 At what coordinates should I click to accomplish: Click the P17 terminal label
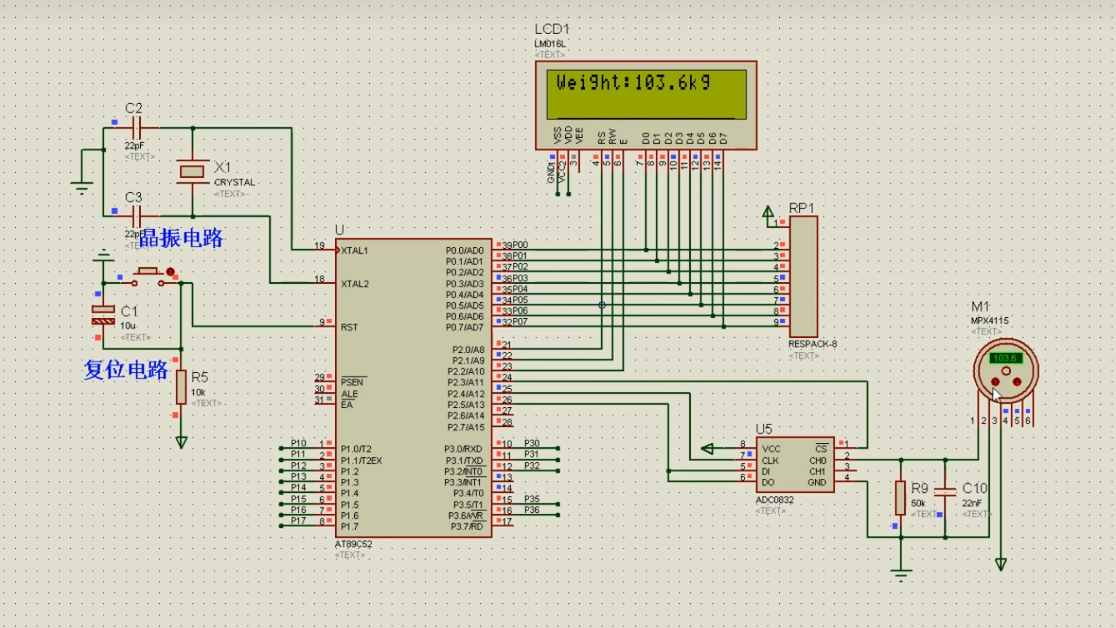tap(298, 520)
